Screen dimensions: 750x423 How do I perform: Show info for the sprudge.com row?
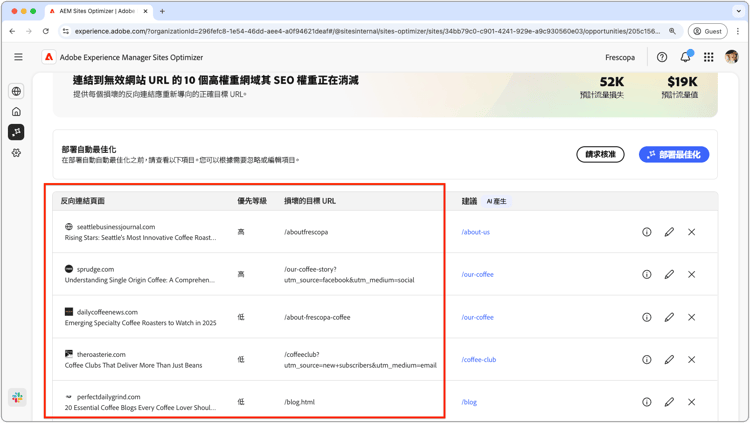pyautogui.click(x=647, y=275)
